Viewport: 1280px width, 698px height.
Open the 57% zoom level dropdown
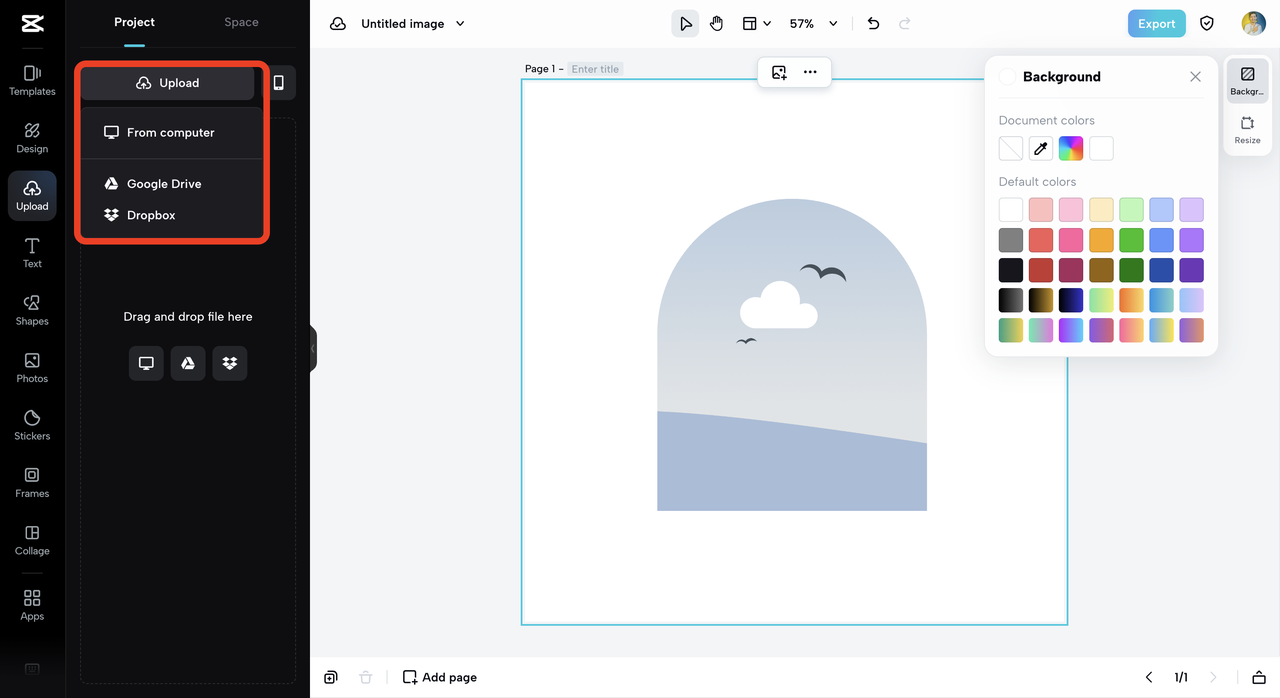point(813,23)
